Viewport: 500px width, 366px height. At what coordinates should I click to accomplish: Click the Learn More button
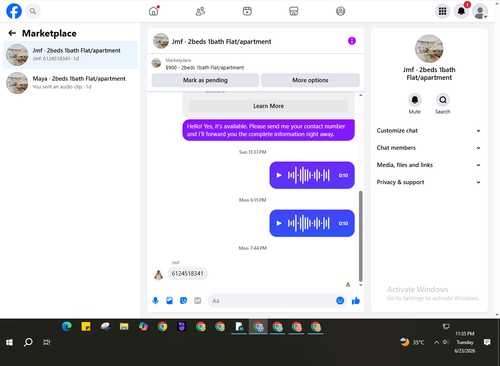(268, 106)
